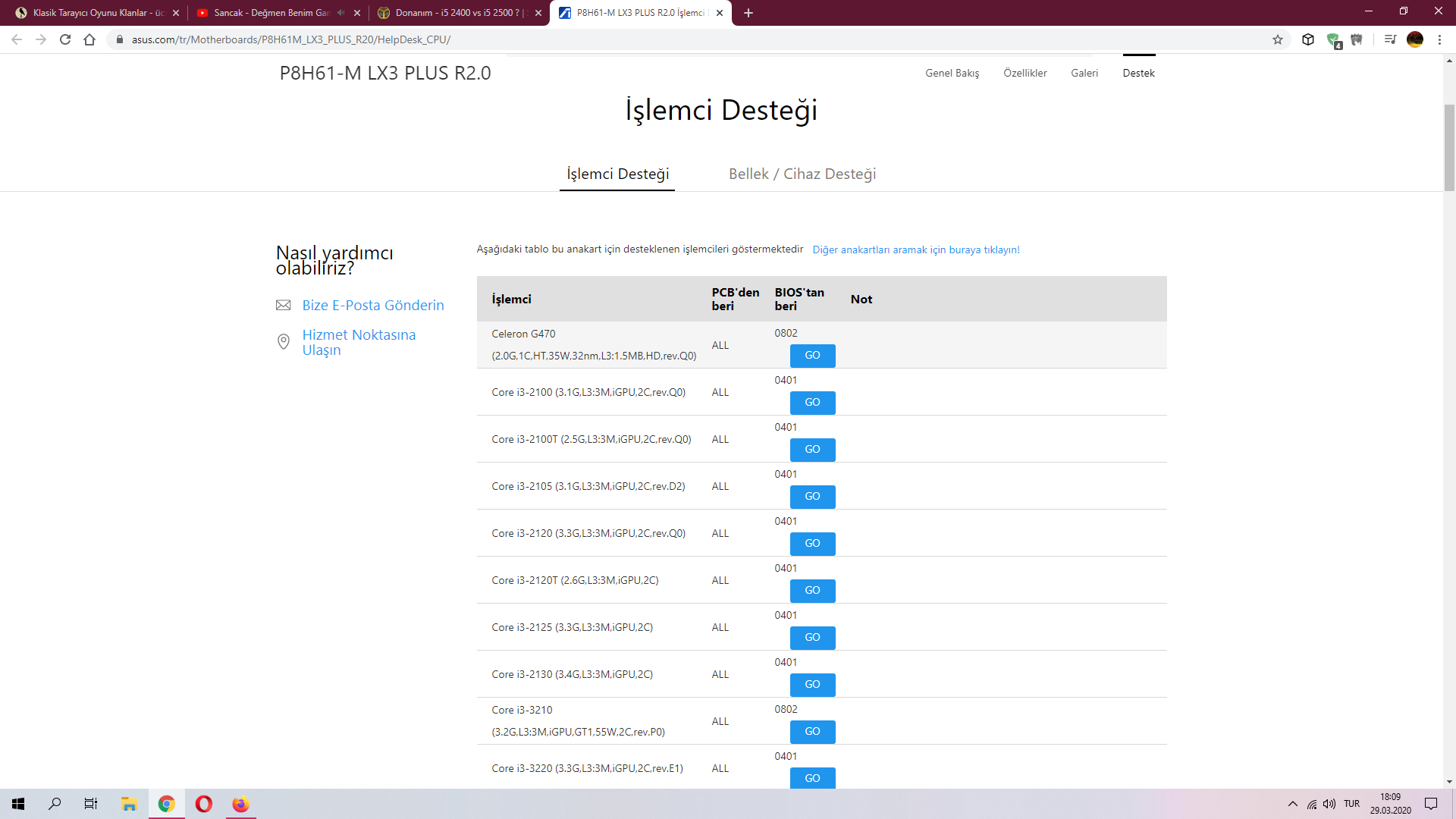Close the Klasik Tarayıcı Oyunu tab

point(176,13)
